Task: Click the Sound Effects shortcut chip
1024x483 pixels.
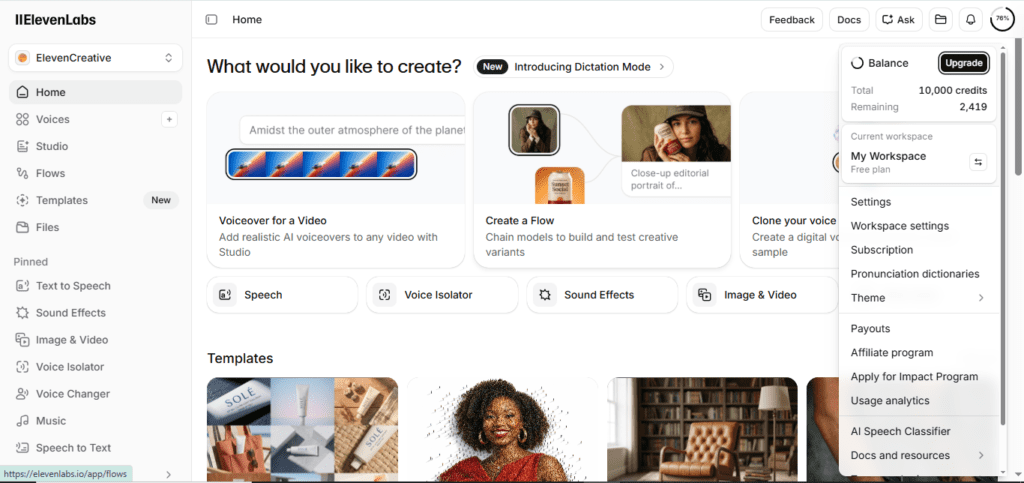Action: (x=602, y=295)
